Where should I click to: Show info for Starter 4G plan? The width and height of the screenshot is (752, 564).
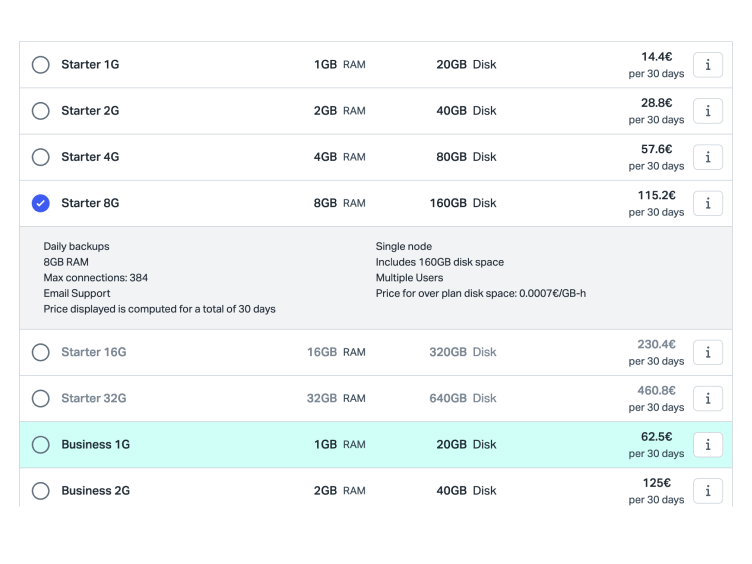[x=707, y=157]
